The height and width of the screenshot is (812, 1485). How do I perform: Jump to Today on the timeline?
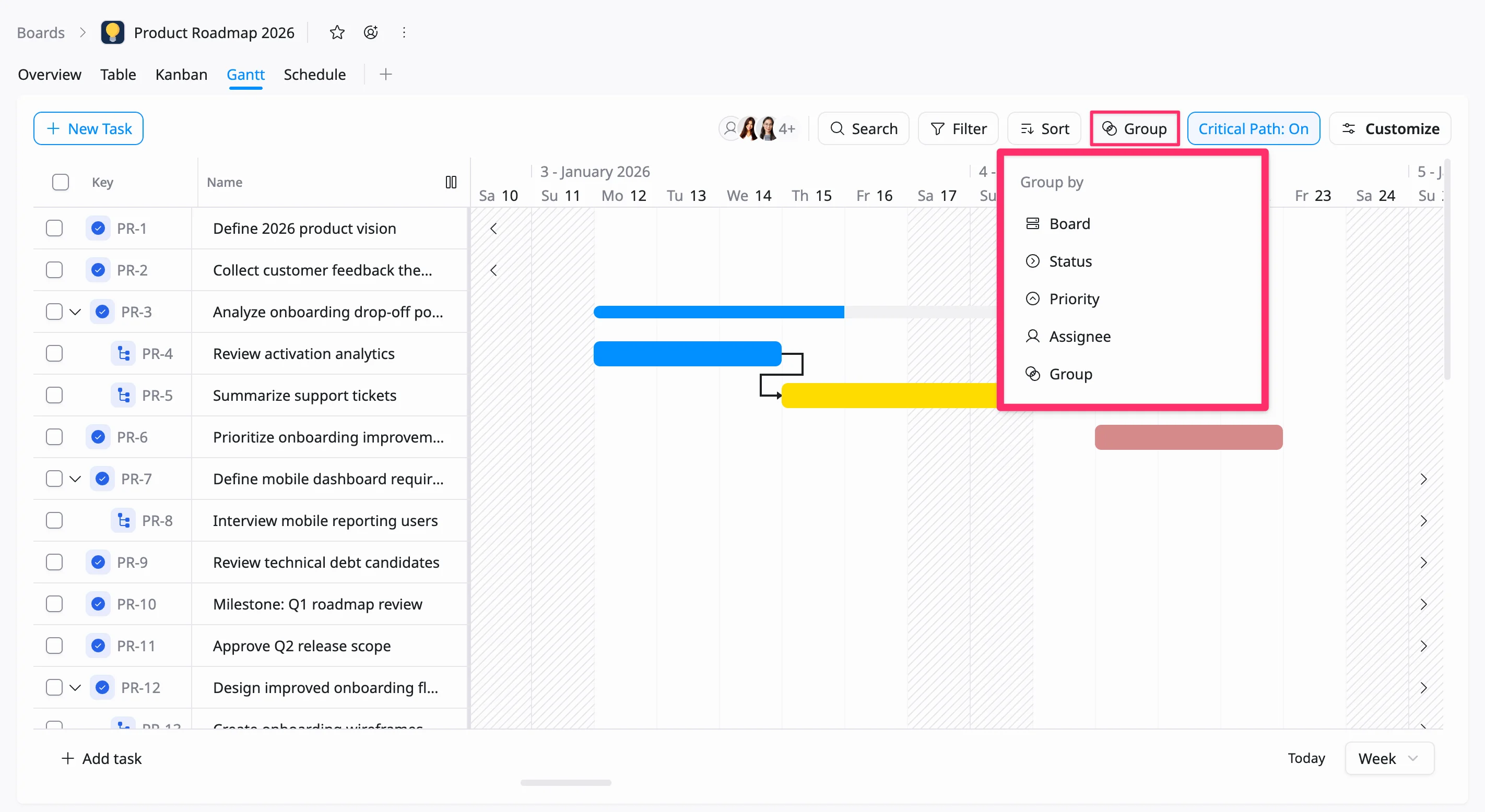point(1306,758)
